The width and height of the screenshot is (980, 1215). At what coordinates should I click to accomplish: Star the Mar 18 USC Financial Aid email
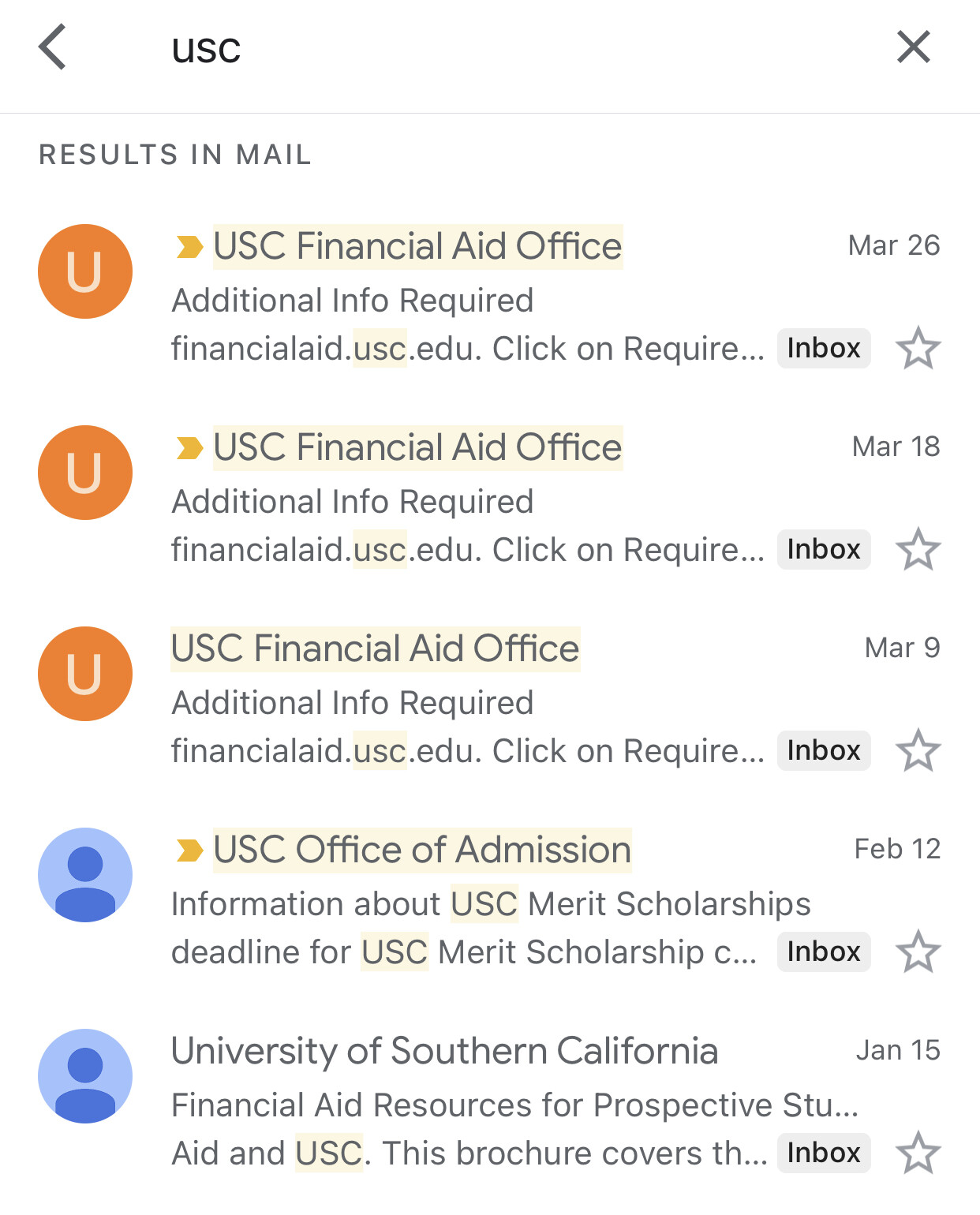[x=918, y=549]
